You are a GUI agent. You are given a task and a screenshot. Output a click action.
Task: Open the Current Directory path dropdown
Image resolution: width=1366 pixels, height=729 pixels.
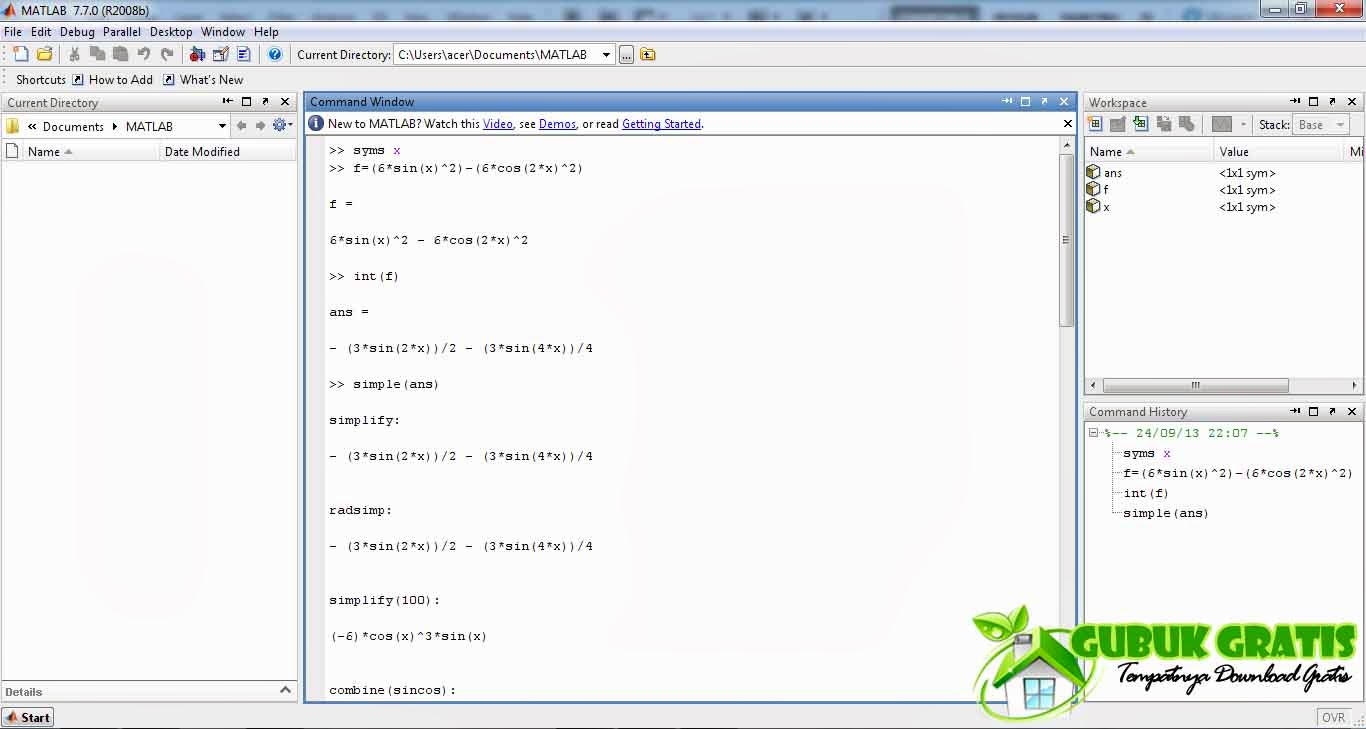coord(607,54)
